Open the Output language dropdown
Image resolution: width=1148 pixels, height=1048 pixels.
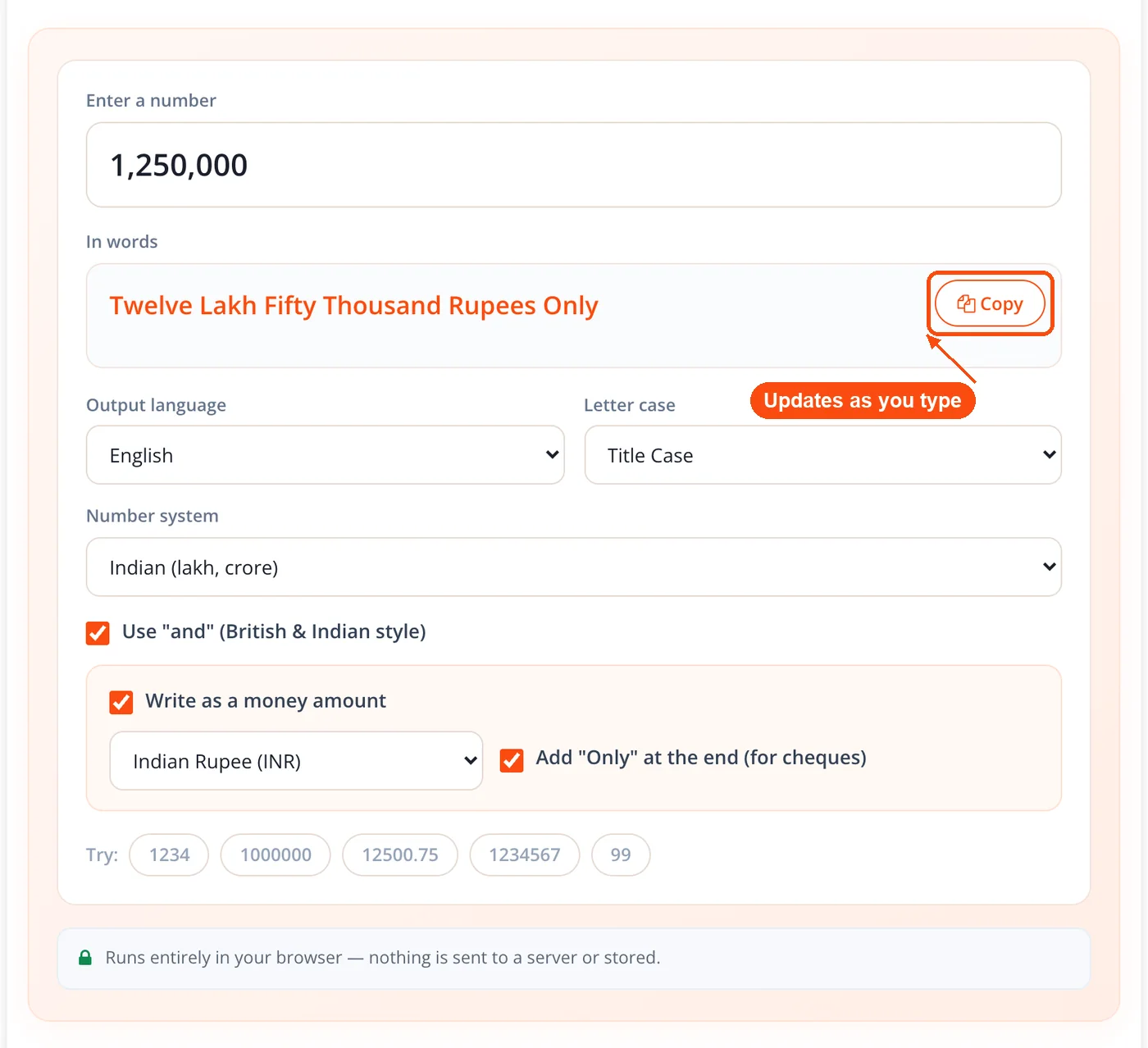pyautogui.click(x=326, y=455)
